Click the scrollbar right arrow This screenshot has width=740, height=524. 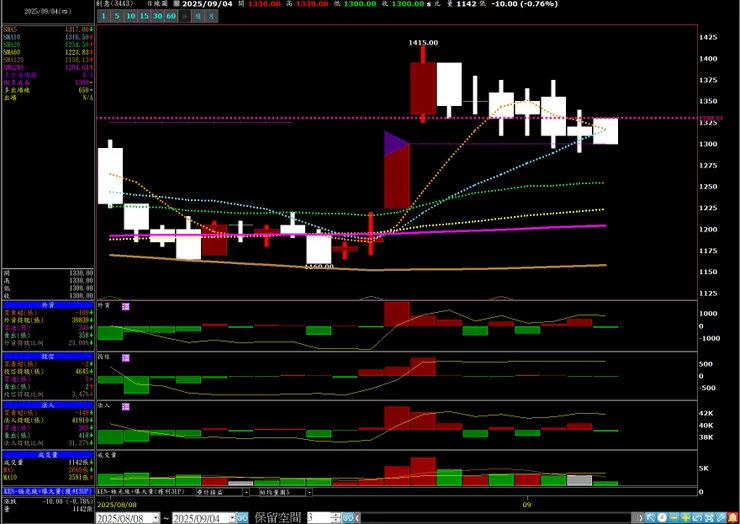[x=640, y=518]
